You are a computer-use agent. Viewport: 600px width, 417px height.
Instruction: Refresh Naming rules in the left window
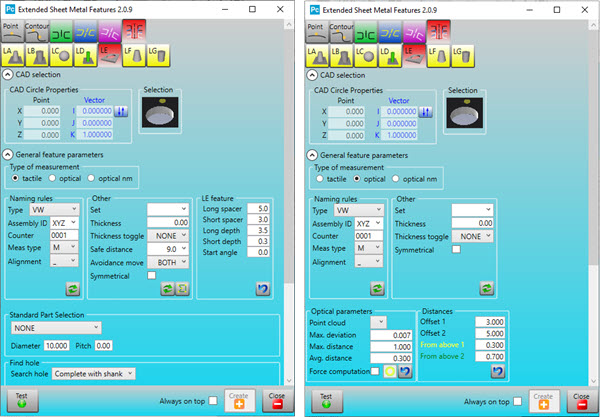point(71,289)
